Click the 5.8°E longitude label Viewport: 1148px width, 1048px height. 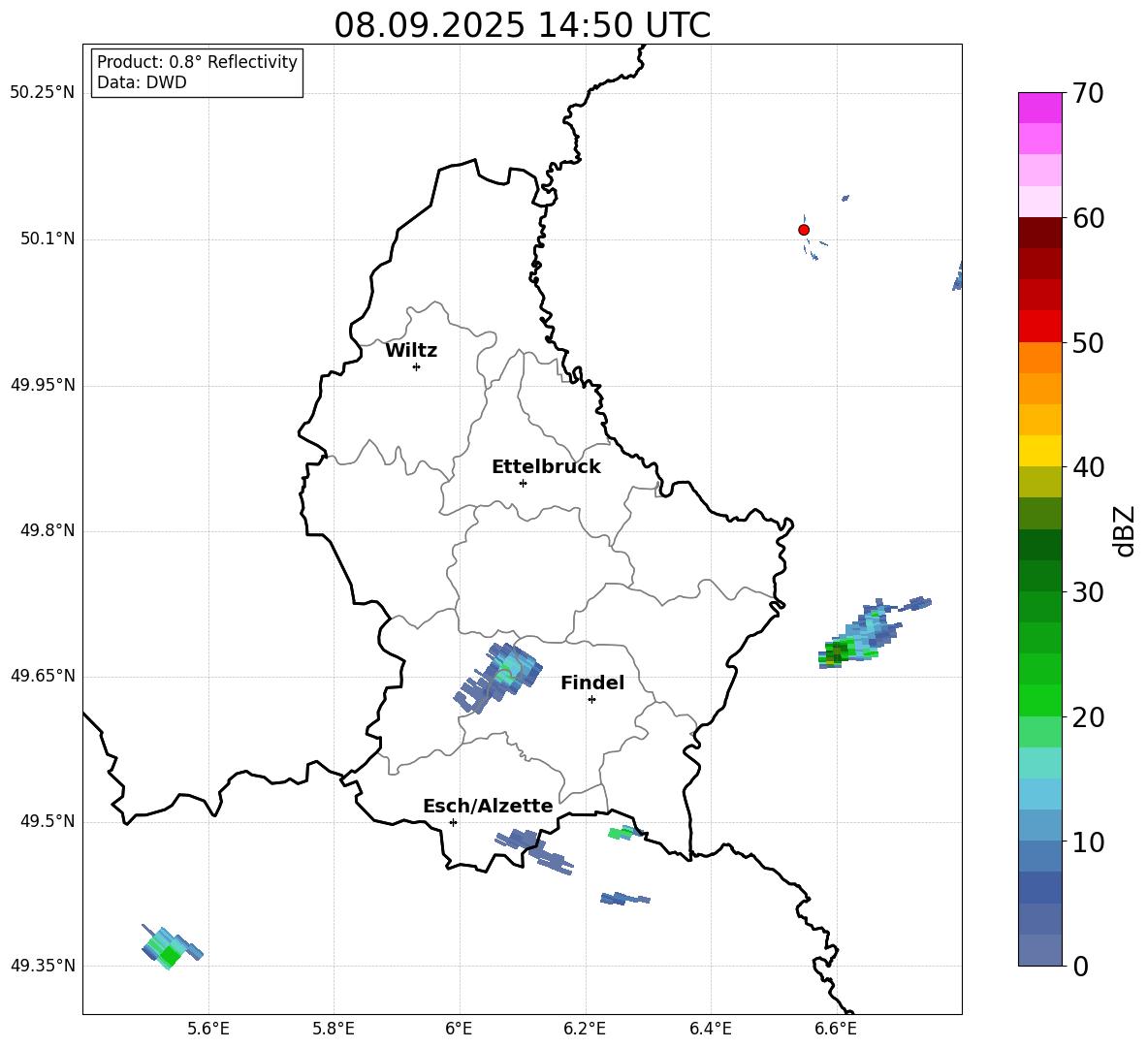[334, 1029]
